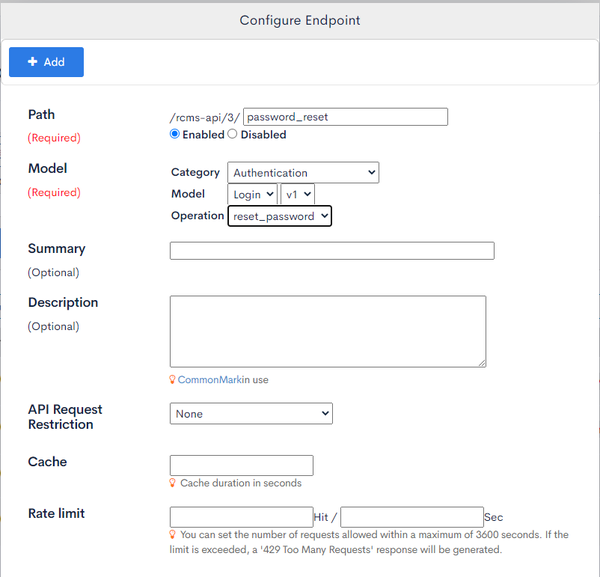Click the Rate limit Hit input field

coord(241,517)
